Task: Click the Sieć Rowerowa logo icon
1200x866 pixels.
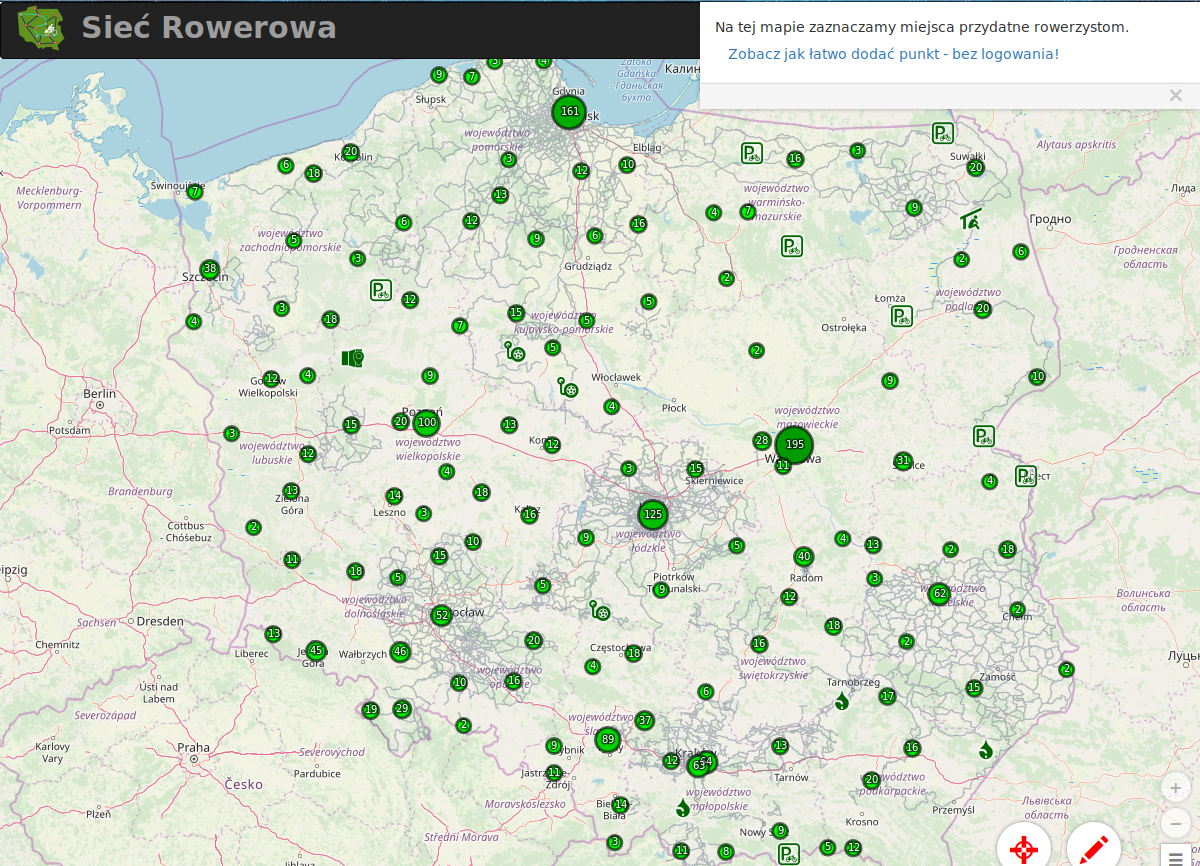Action: tap(40, 29)
